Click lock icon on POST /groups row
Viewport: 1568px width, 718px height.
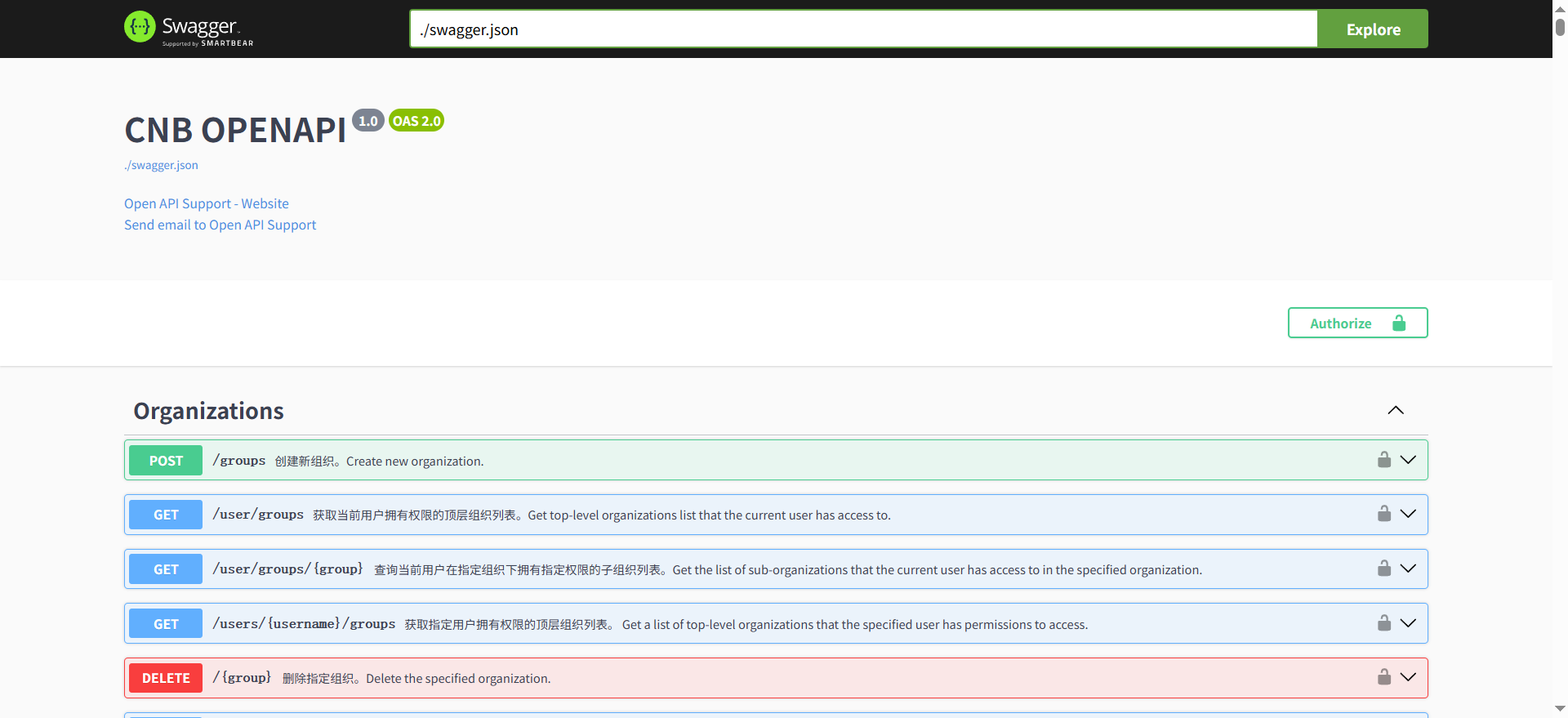coord(1383,460)
